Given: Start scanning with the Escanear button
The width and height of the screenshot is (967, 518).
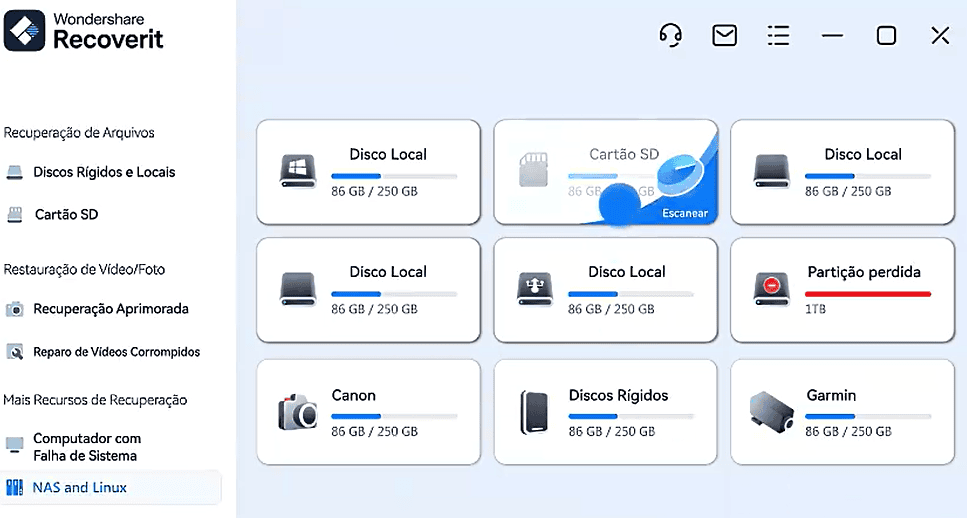Looking at the screenshot, I should [685, 213].
